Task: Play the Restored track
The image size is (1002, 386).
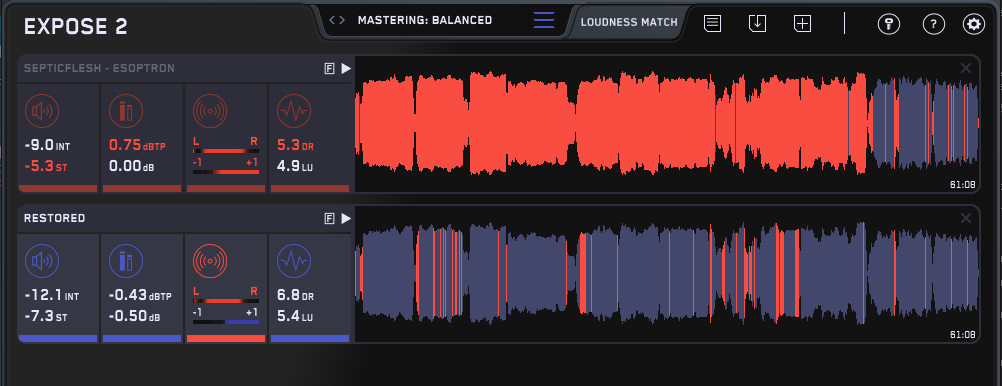Action: (x=346, y=219)
